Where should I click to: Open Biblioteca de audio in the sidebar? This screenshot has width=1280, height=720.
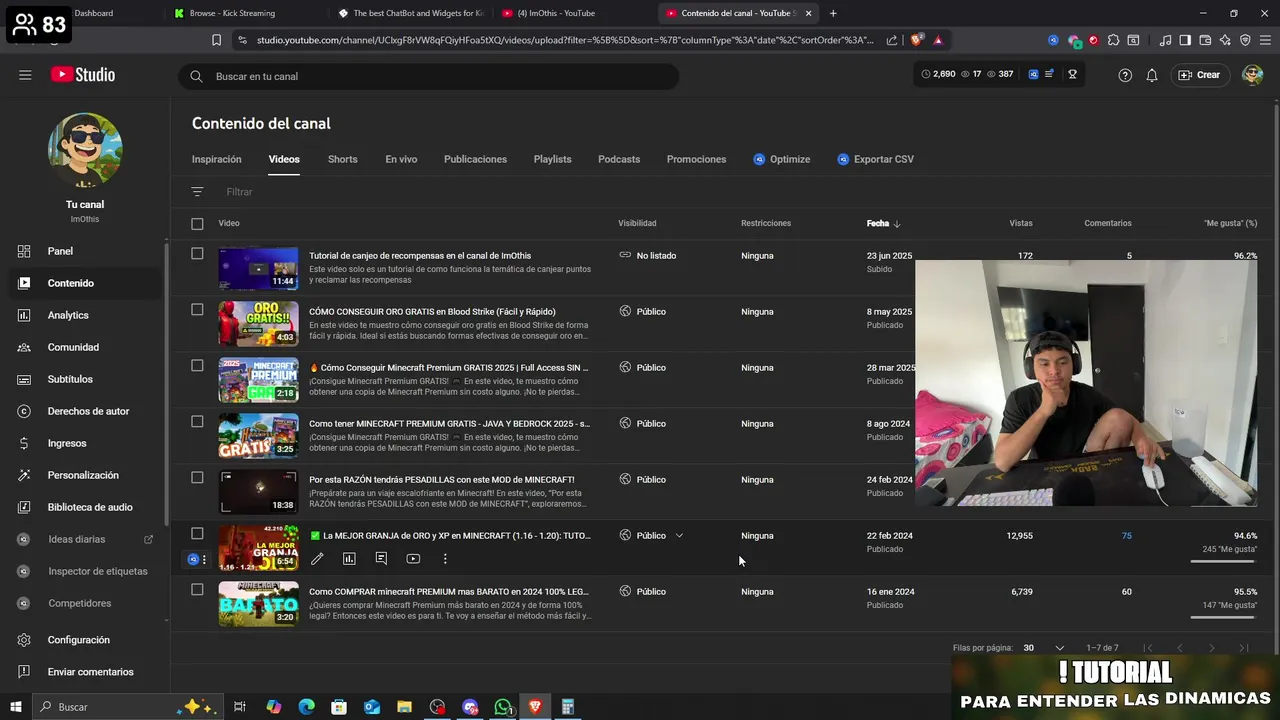point(84,507)
